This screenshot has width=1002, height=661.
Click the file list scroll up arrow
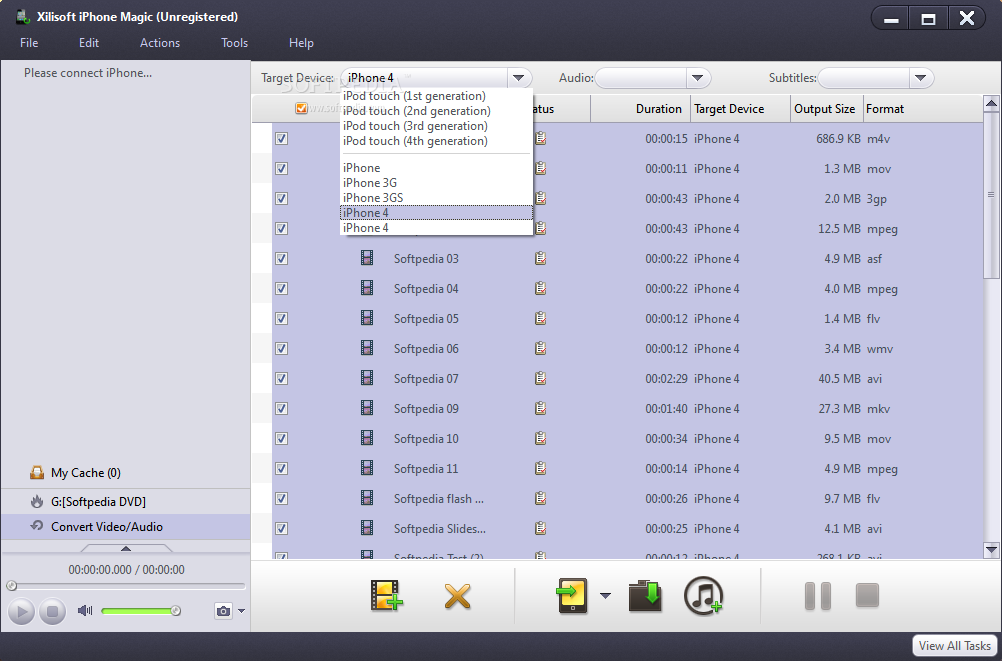[x=991, y=103]
